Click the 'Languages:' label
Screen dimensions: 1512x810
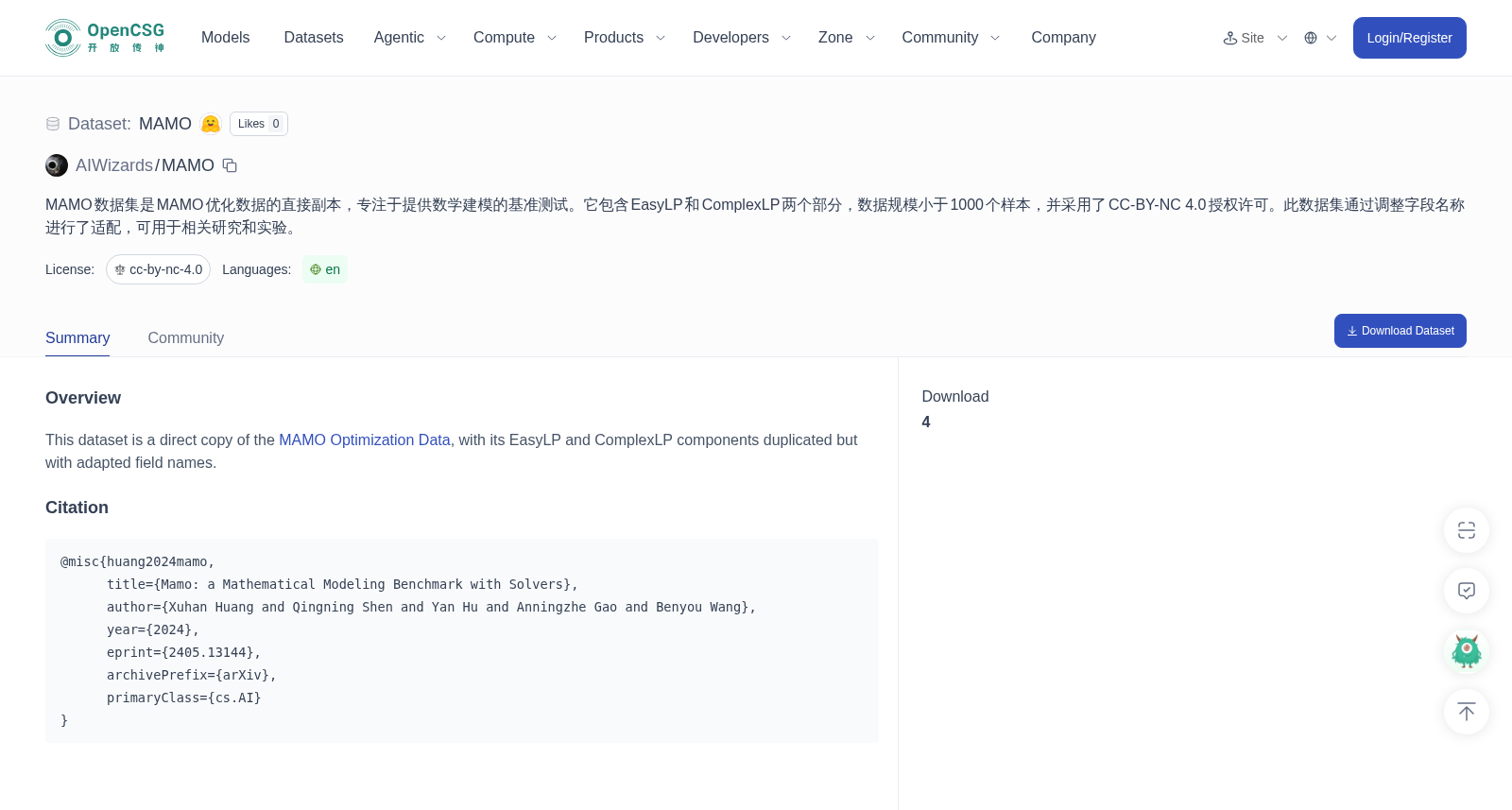point(256,269)
